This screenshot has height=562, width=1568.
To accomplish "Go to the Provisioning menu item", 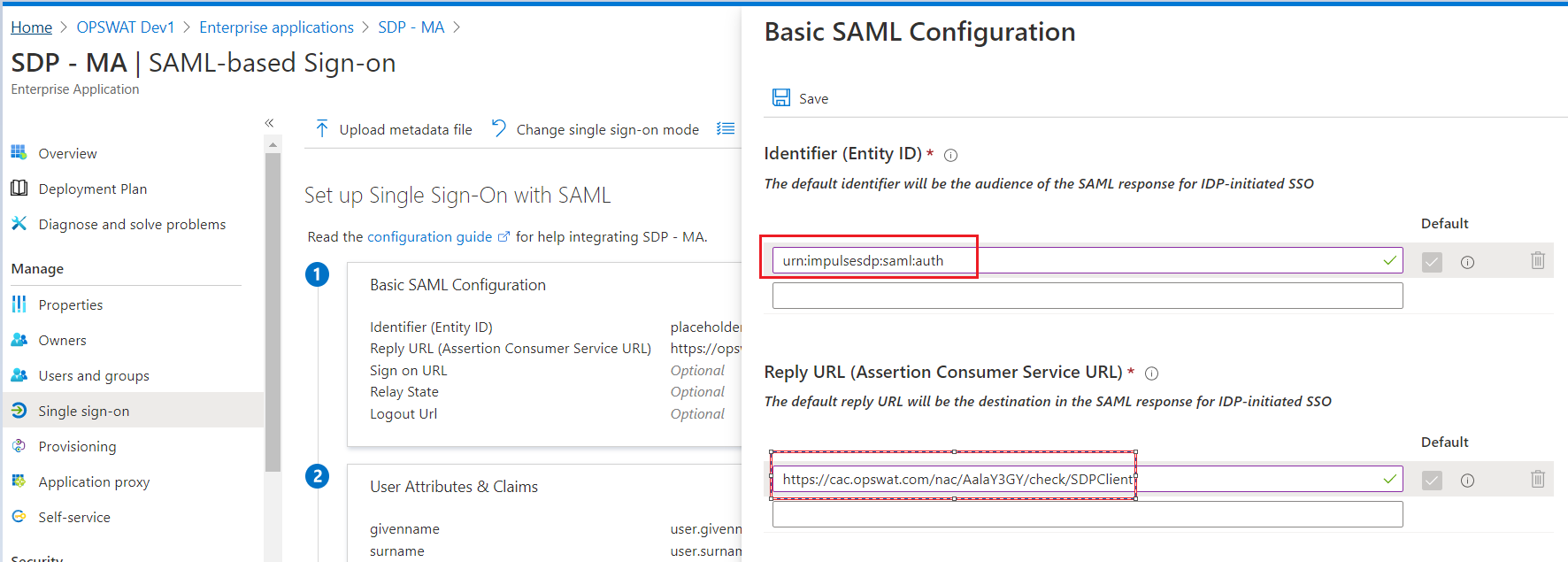I will [x=77, y=446].
